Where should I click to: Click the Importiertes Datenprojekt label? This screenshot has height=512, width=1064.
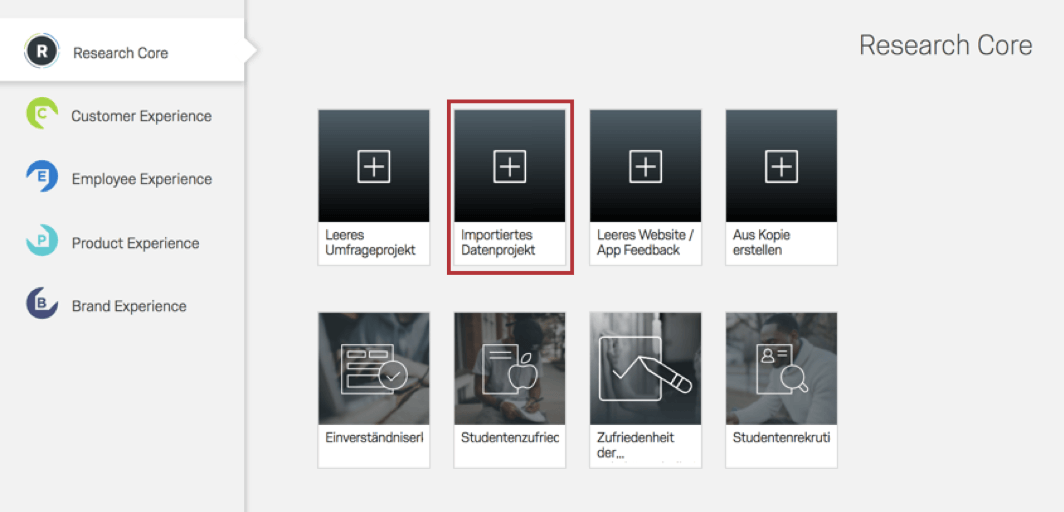pos(499,242)
